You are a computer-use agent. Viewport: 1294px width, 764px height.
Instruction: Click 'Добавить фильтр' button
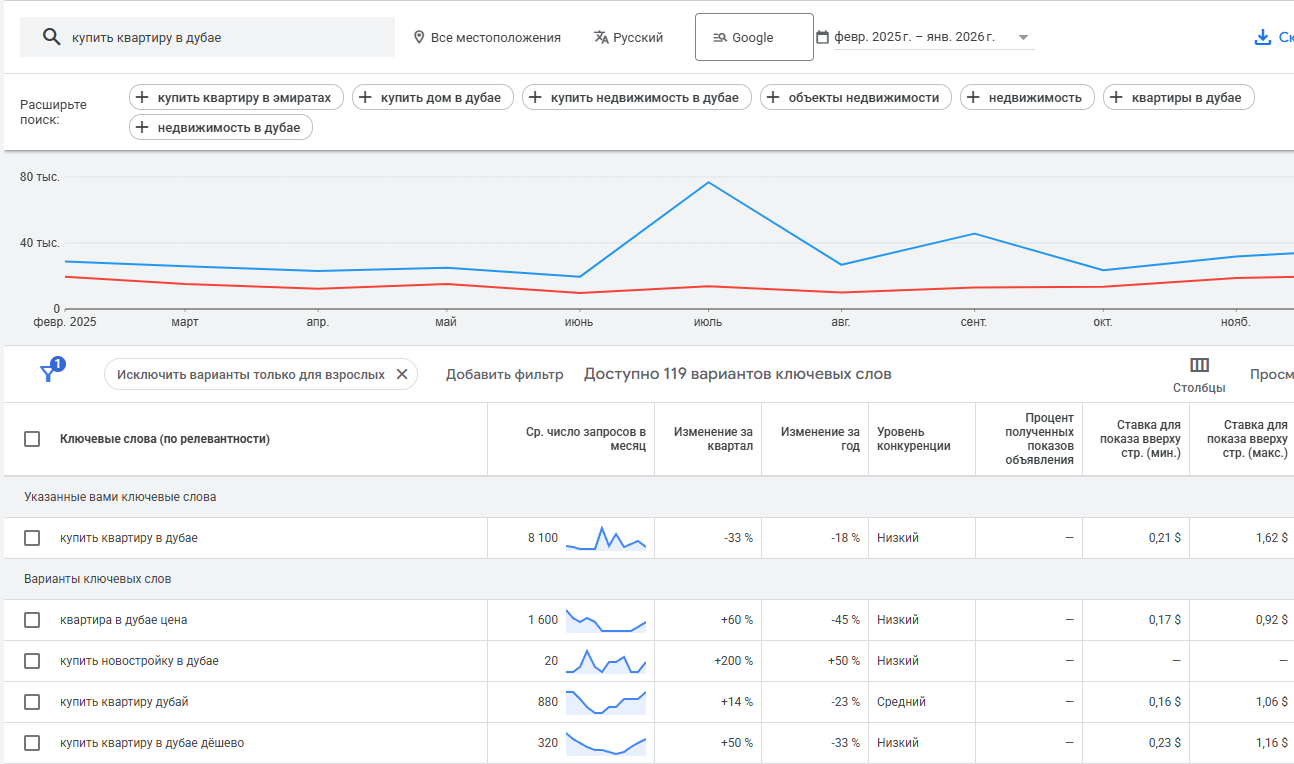(505, 374)
